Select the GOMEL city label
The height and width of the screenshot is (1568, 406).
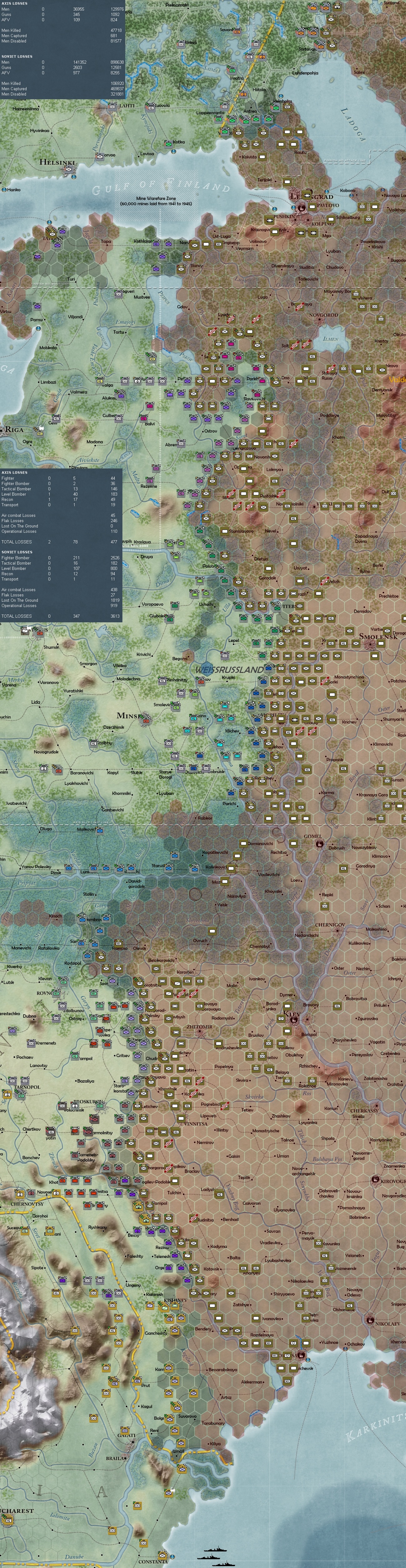tap(313, 836)
